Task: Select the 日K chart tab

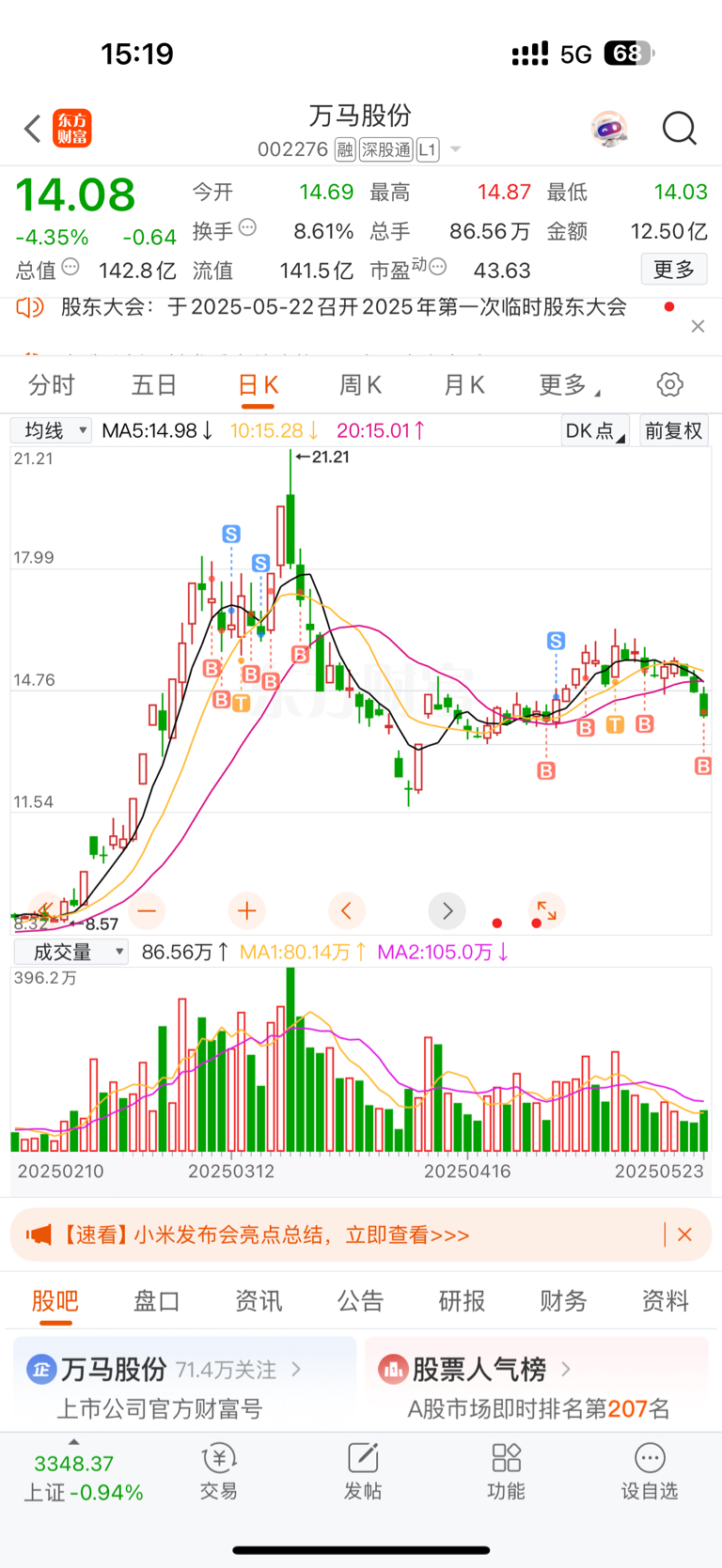Action: (x=258, y=384)
